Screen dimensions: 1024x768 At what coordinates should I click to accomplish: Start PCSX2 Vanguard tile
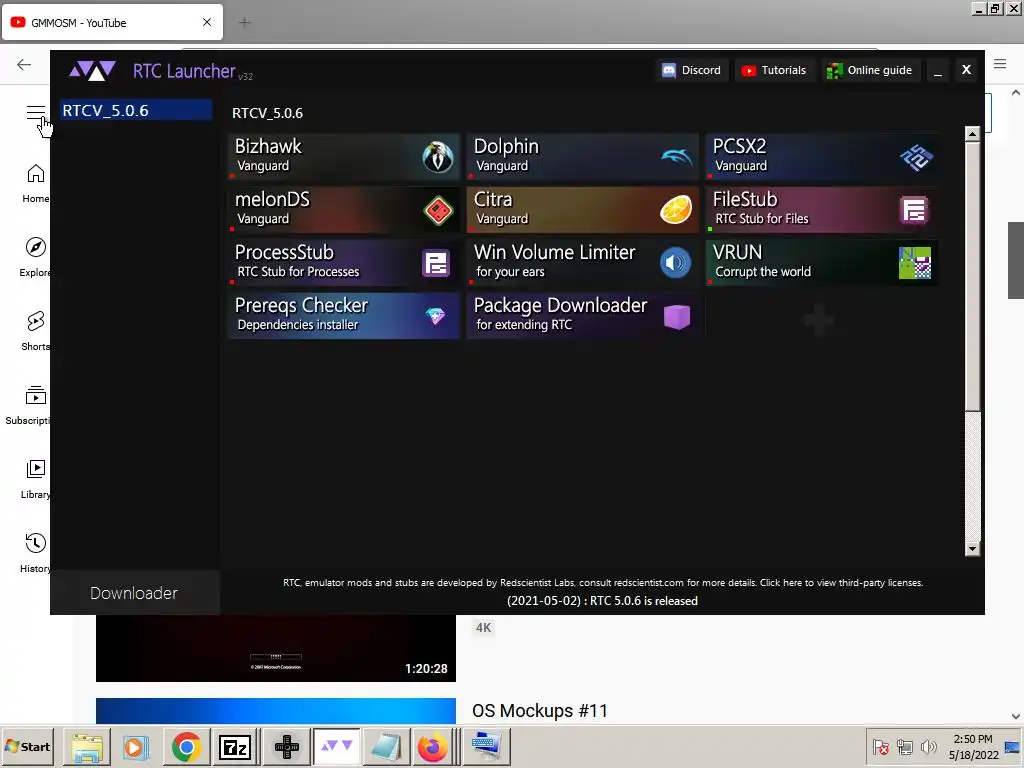[822, 157]
